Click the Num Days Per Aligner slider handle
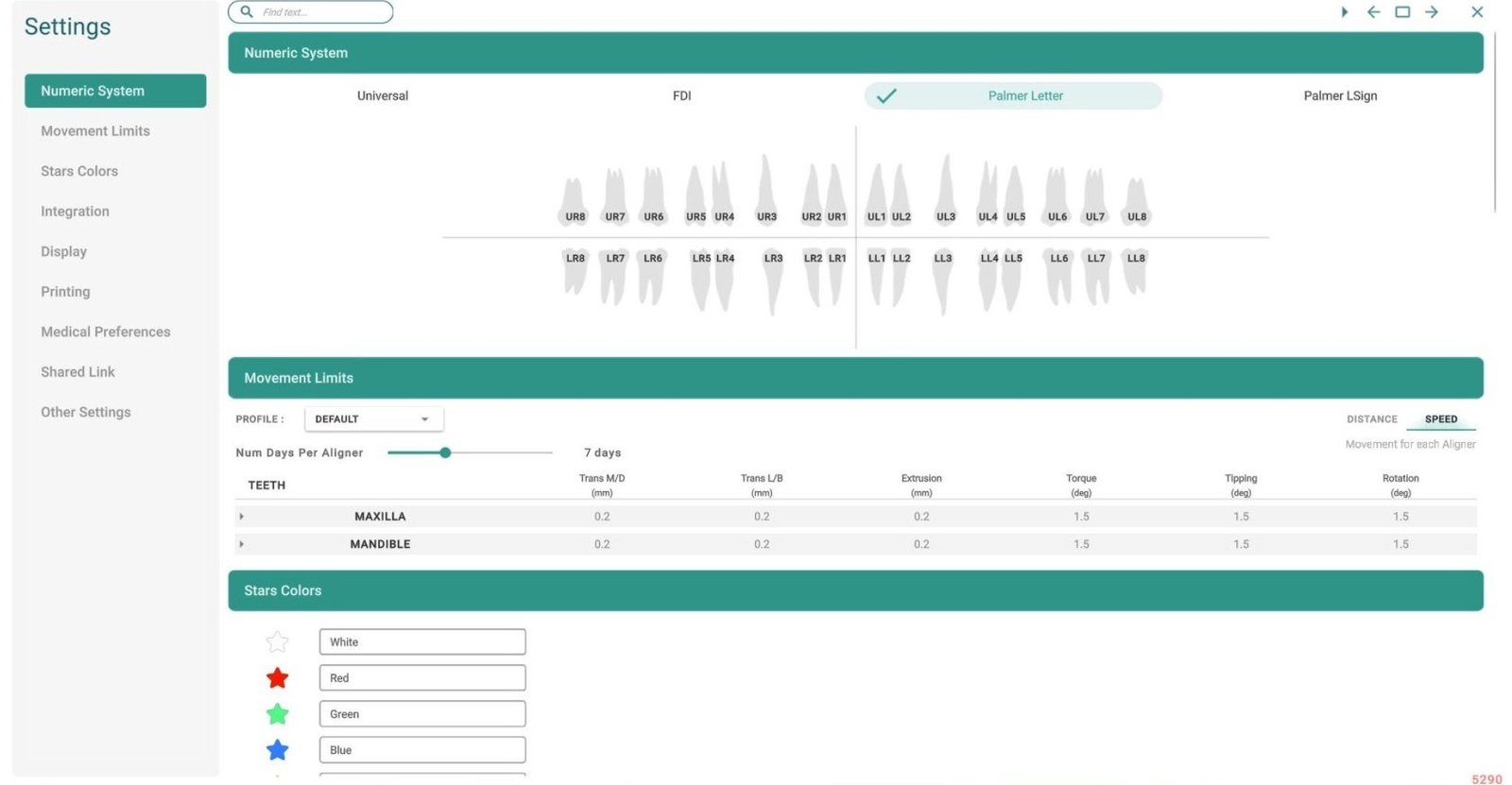Screen dimensions: 1512x785 tap(445, 452)
